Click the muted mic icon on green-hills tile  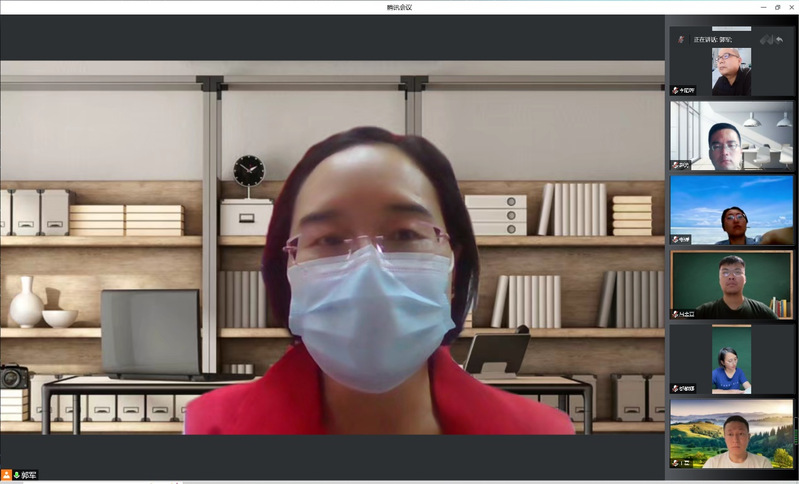[675, 463]
